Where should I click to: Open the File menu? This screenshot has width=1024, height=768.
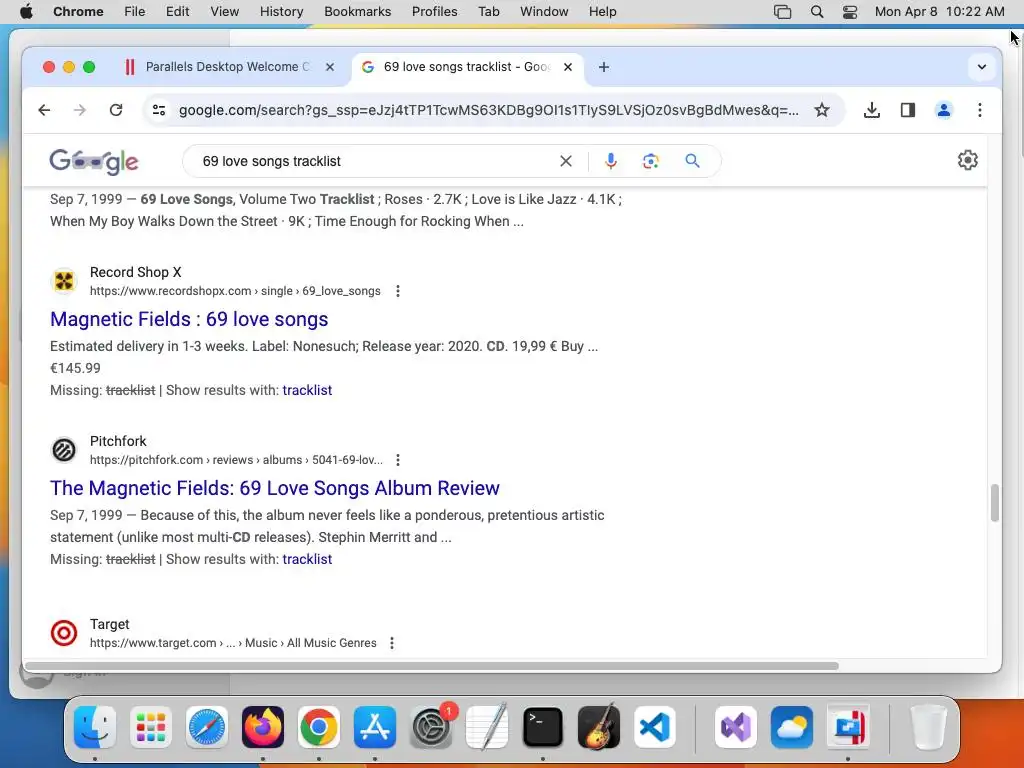(x=135, y=12)
